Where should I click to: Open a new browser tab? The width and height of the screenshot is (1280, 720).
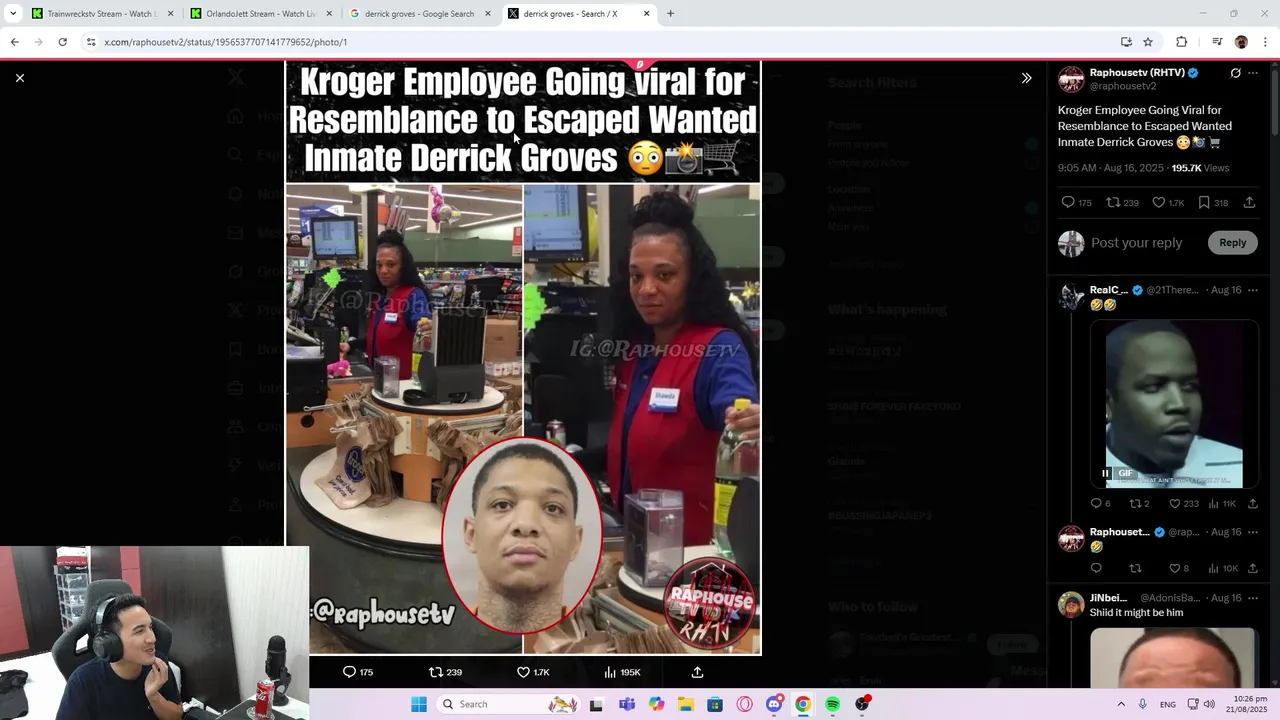click(670, 14)
